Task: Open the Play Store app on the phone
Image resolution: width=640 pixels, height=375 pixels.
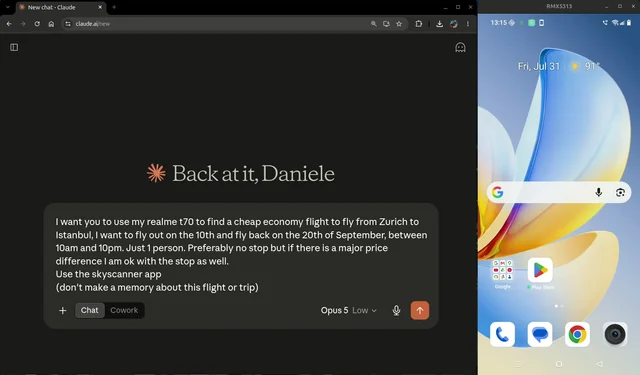Action: (x=540, y=270)
